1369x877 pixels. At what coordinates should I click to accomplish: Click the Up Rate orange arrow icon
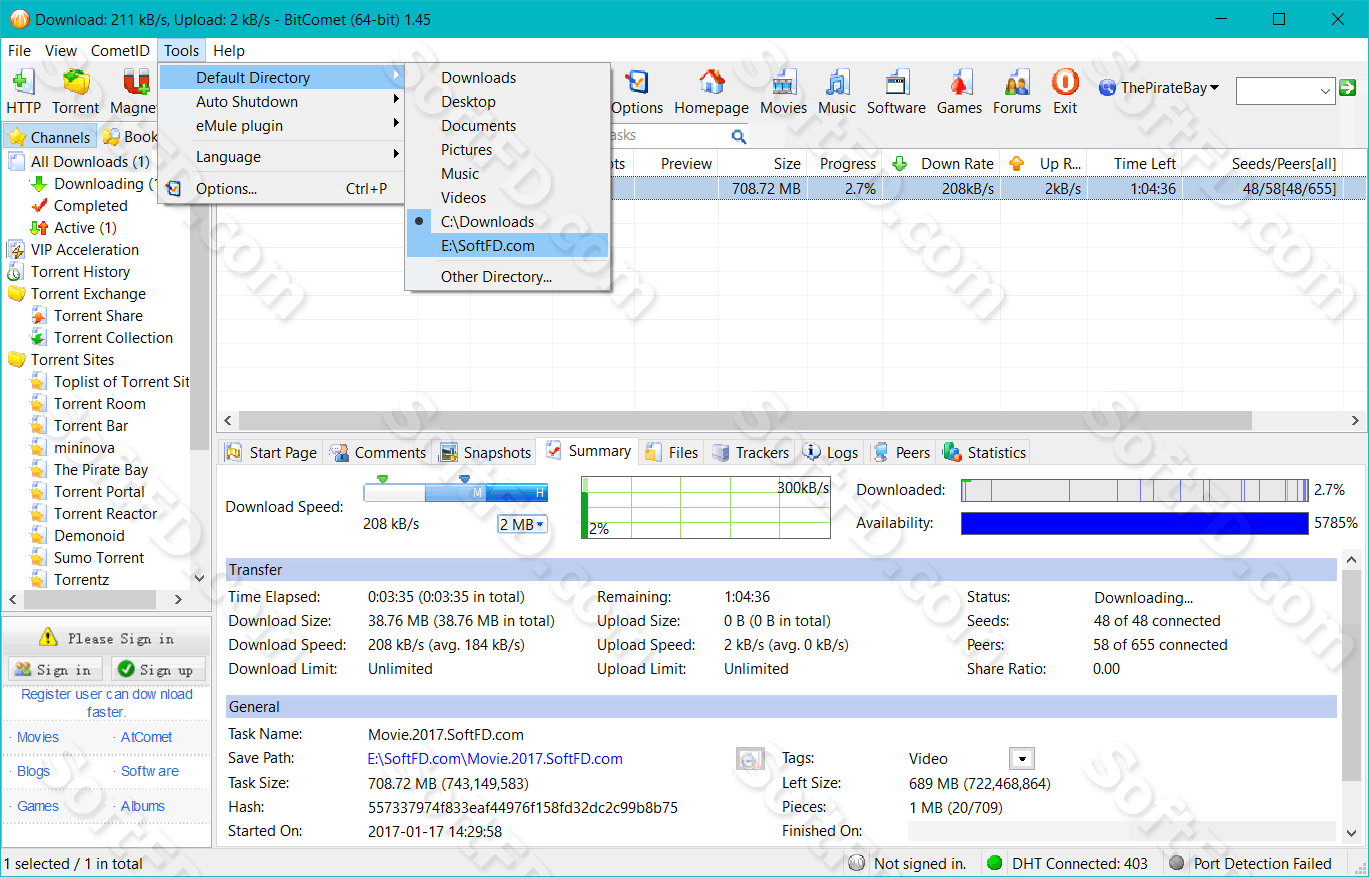point(1017,163)
